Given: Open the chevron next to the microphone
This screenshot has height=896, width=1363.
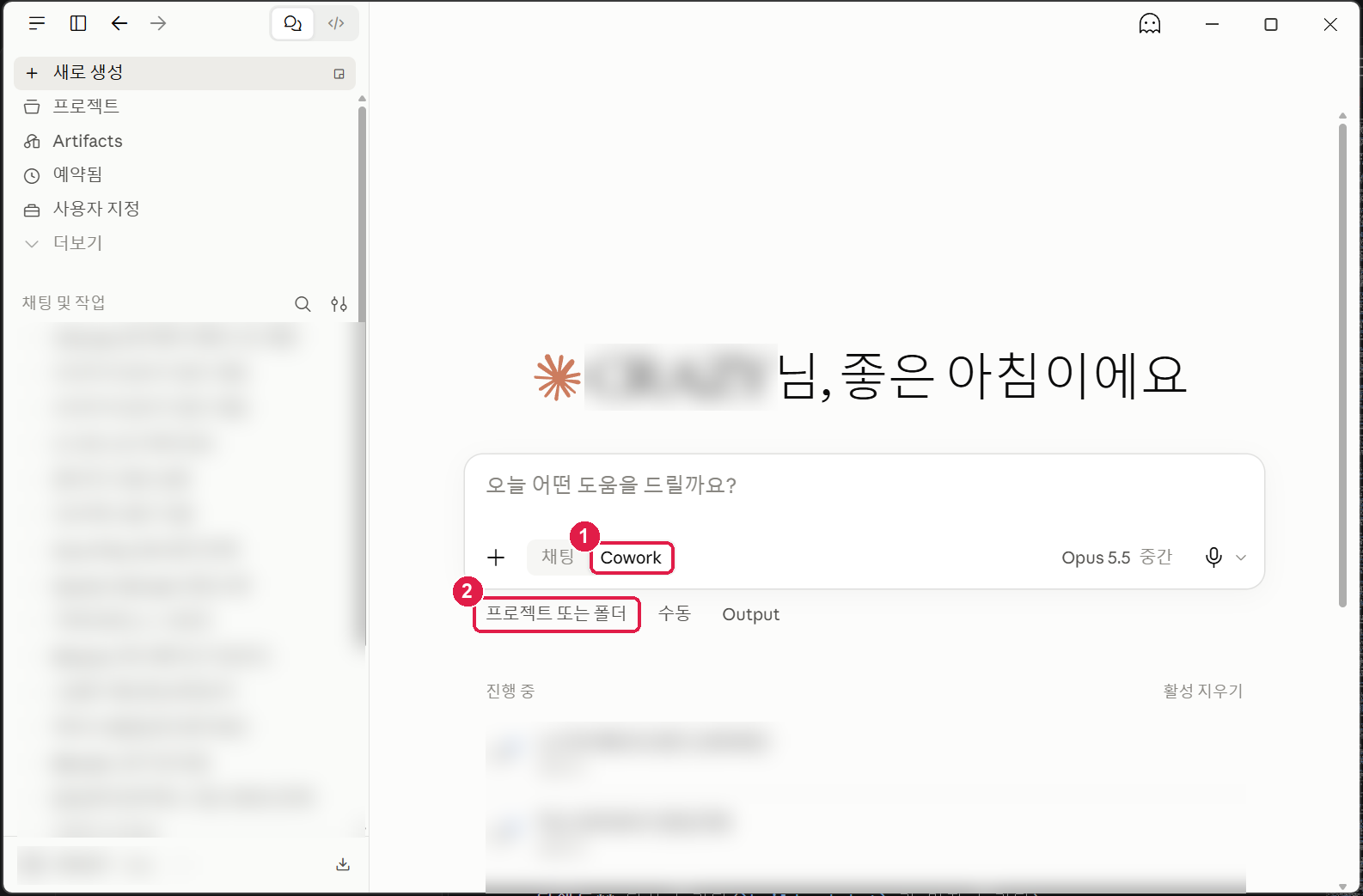Looking at the screenshot, I should point(1241,558).
